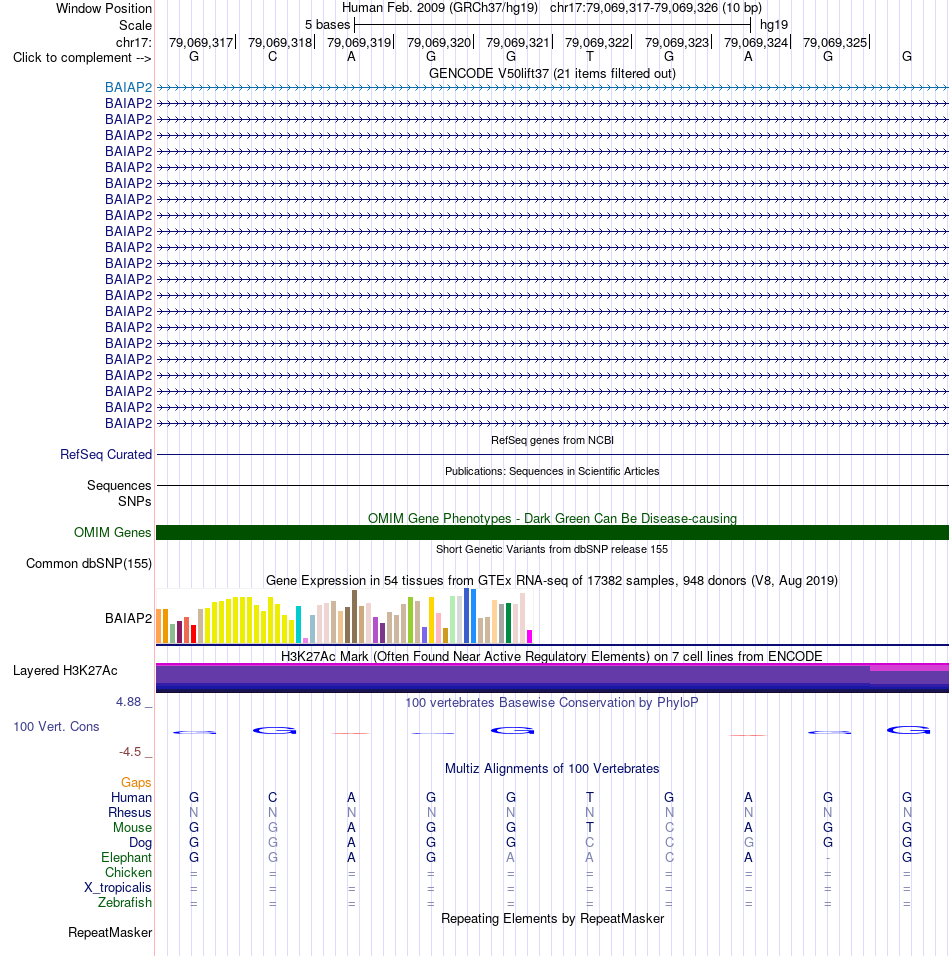This screenshot has width=950, height=956.
Task: Click base T in the complement sequence row
Action: 590,57
